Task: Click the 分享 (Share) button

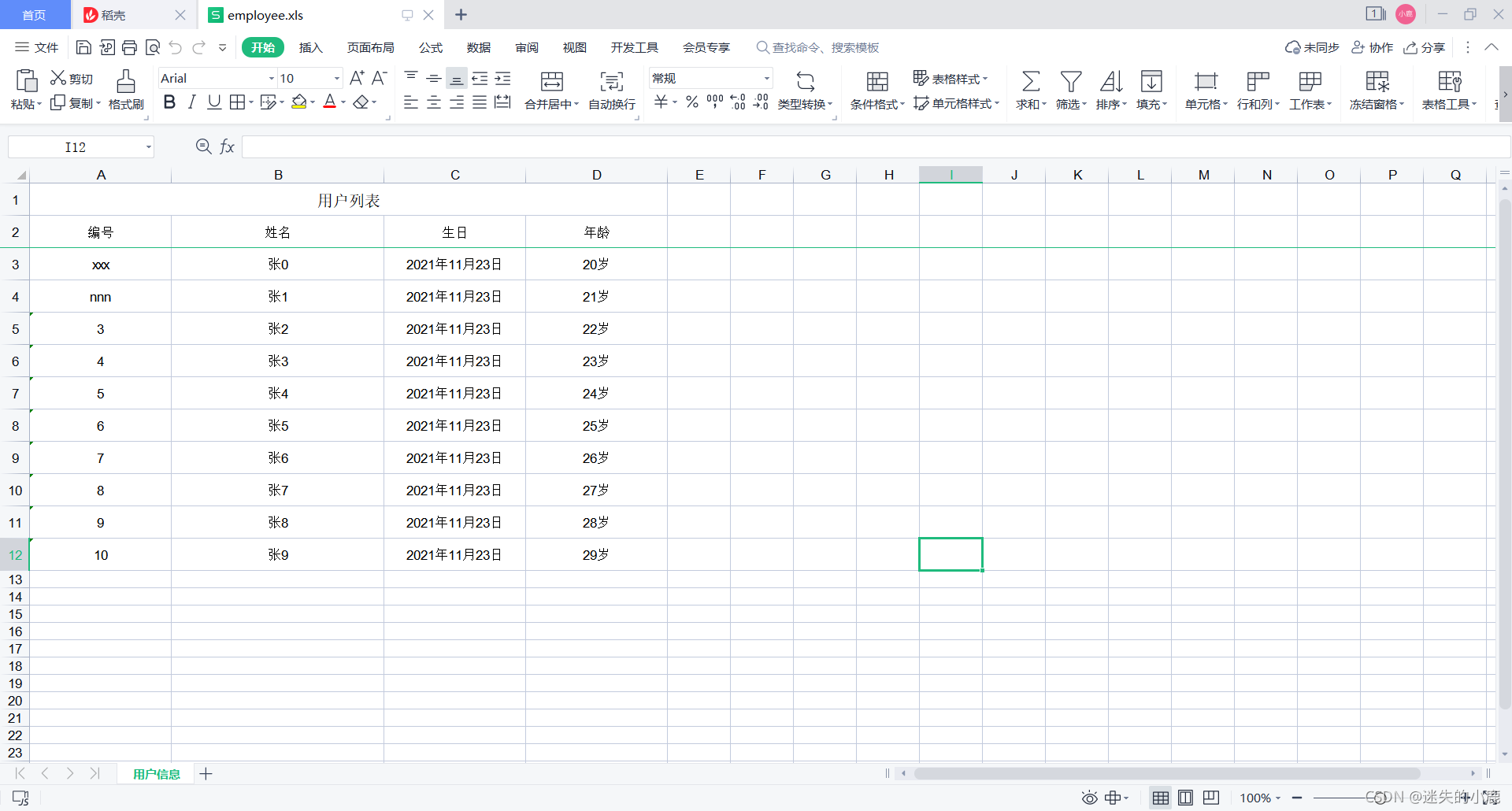Action: click(1425, 47)
